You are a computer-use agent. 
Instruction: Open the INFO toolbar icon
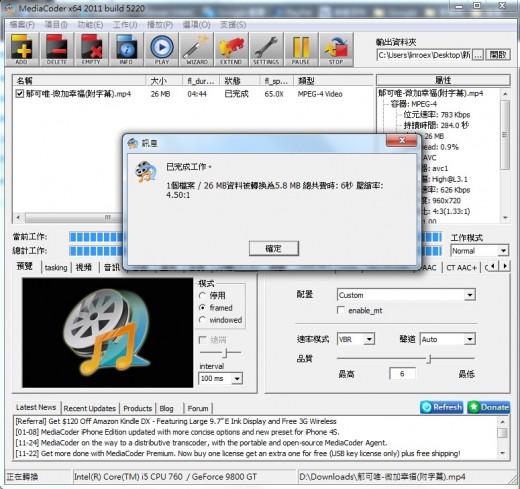[x=126, y=49]
